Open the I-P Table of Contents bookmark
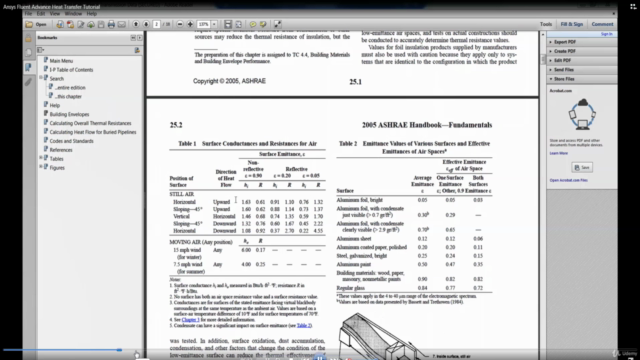Screen dimensions: 640x360 click(71, 70)
